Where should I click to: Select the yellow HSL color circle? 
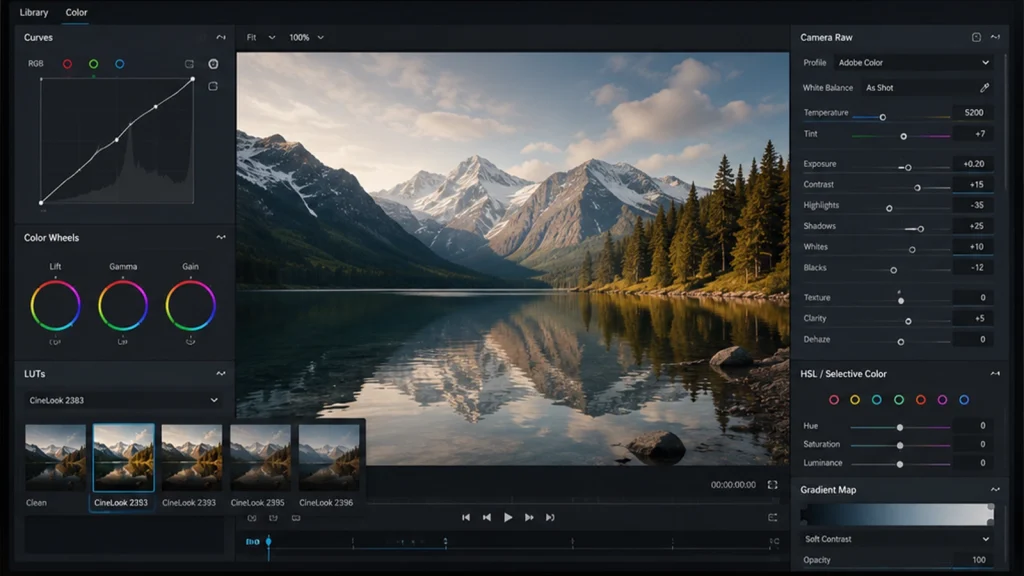pos(855,400)
